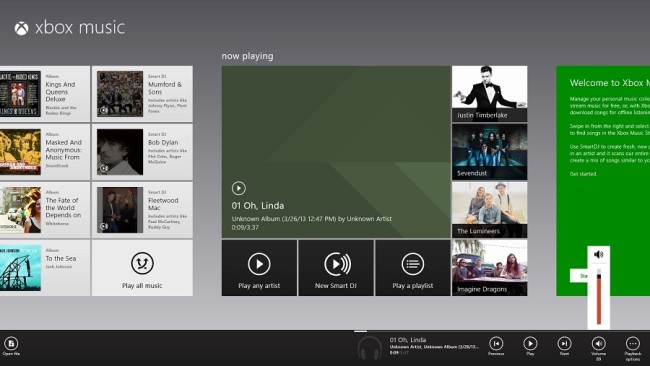Open Kings And Queens Deluxe album
Image resolution: width=650 pixels, height=366 pixels.
click(x=45, y=94)
